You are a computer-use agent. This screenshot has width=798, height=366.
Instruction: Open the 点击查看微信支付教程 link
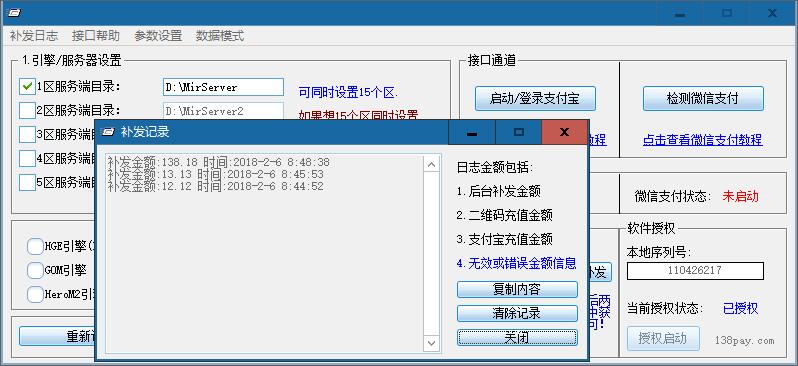tap(702, 140)
